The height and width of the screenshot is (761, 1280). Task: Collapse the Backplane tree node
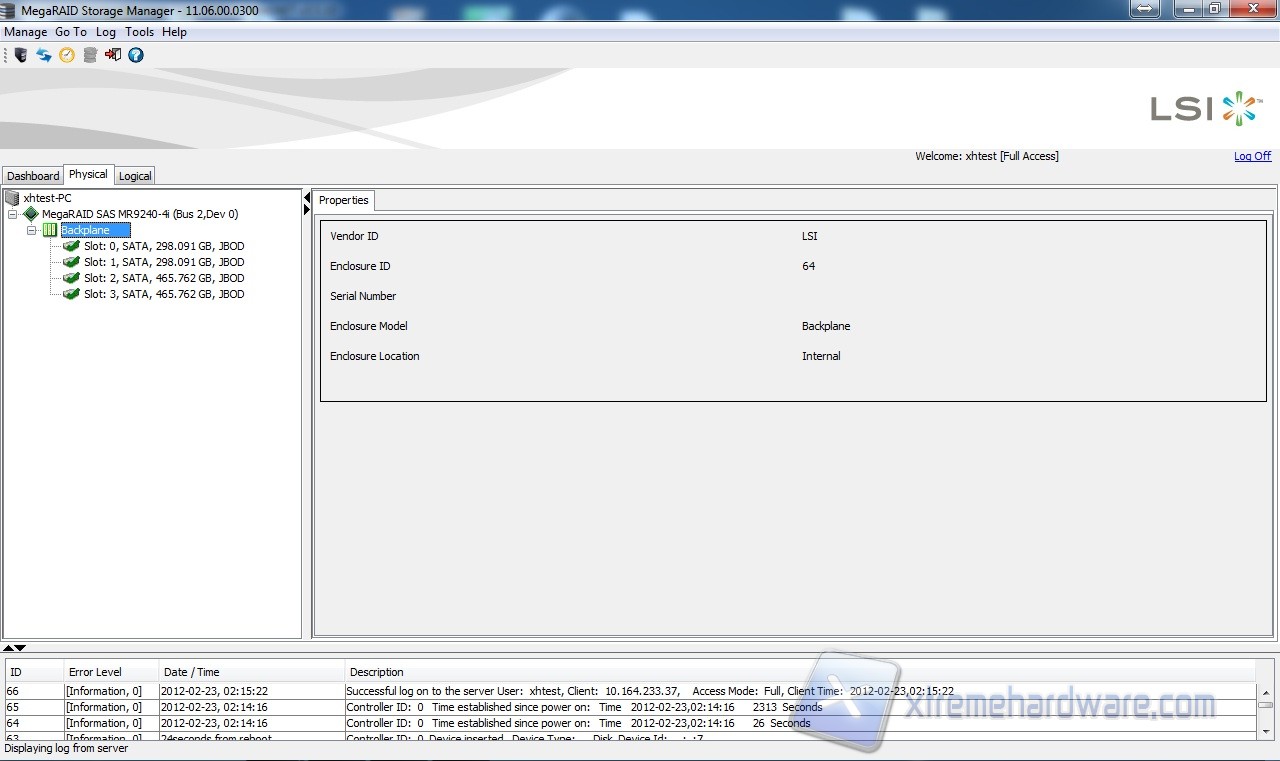tap(32, 230)
